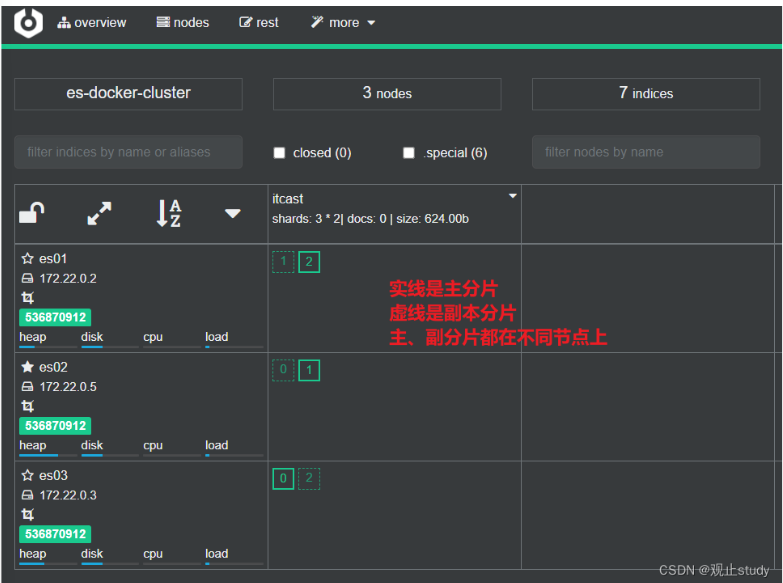Click es03 heap usage bar
783x583 pixels.
pos(48,564)
